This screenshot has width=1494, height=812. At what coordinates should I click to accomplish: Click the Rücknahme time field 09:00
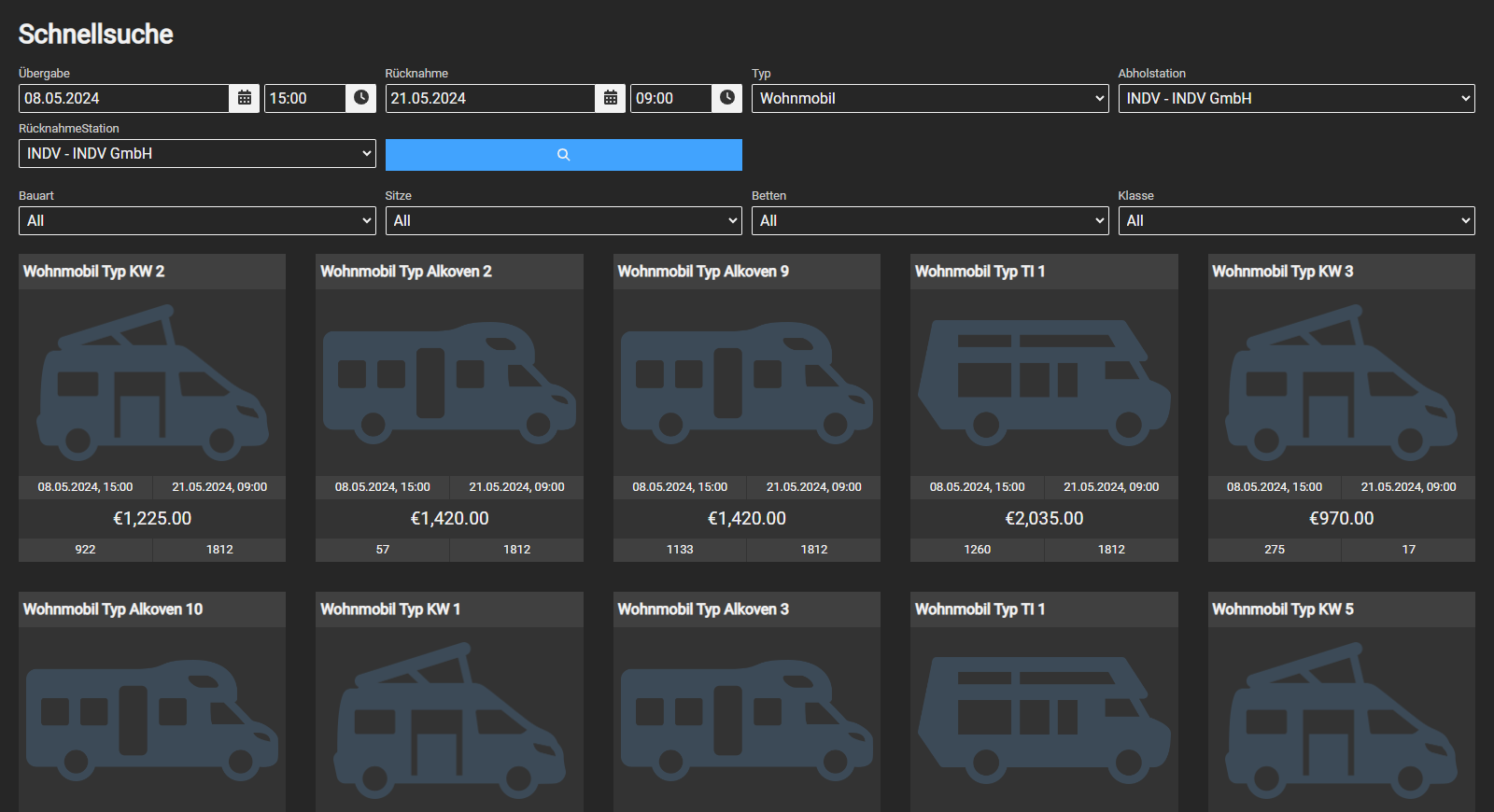click(x=669, y=98)
